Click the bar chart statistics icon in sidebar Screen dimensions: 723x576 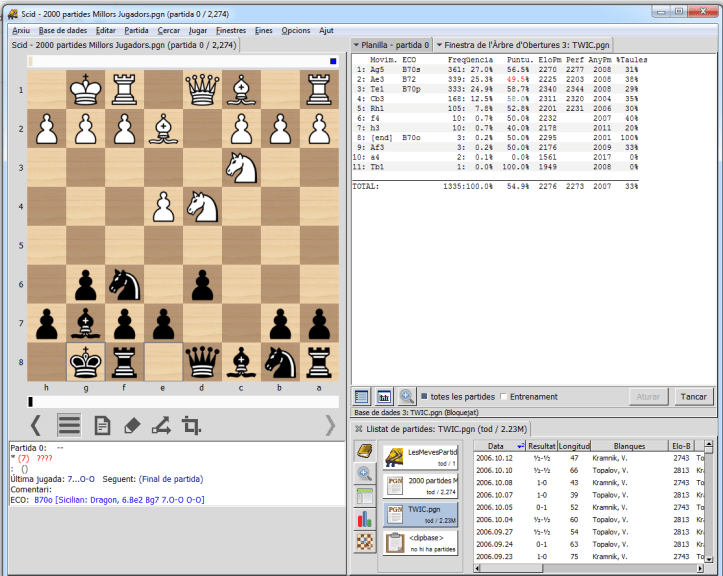pos(365,518)
